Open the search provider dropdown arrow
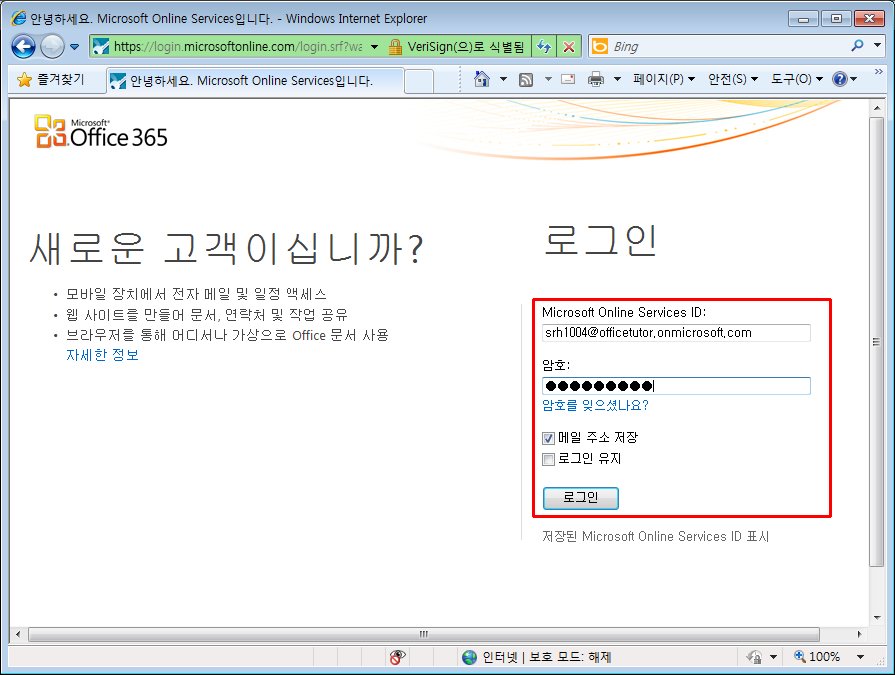 877,45
